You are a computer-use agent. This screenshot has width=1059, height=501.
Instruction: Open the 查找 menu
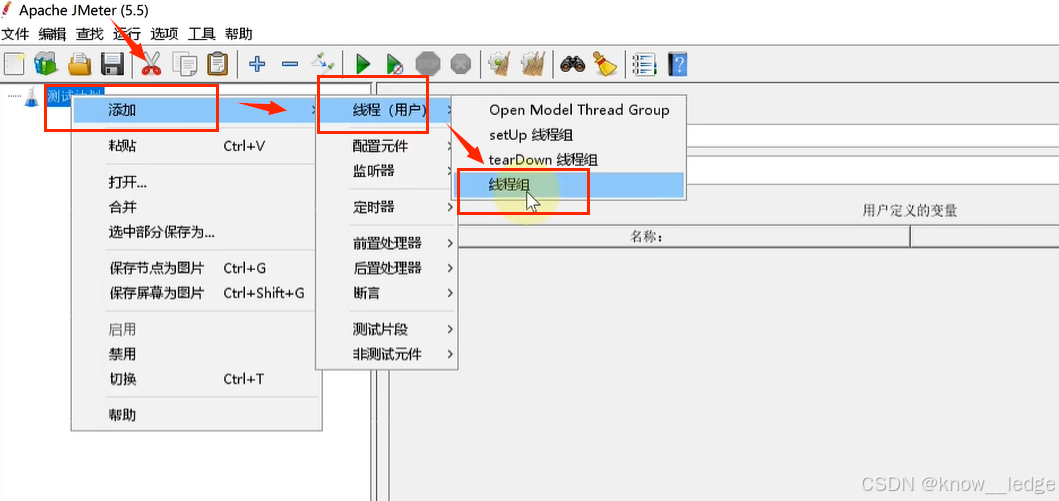click(90, 34)
